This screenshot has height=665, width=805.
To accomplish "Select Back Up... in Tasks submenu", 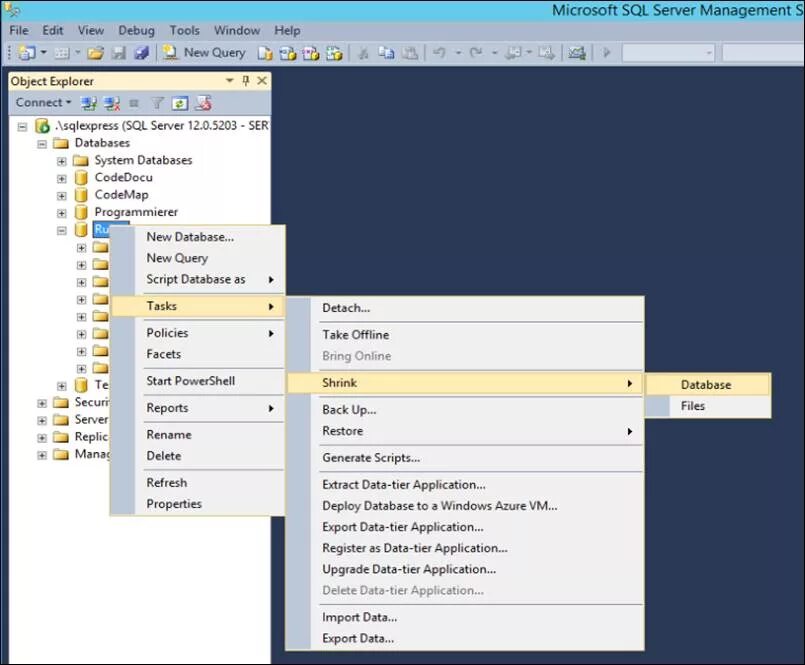I will [x=465, y=410].
